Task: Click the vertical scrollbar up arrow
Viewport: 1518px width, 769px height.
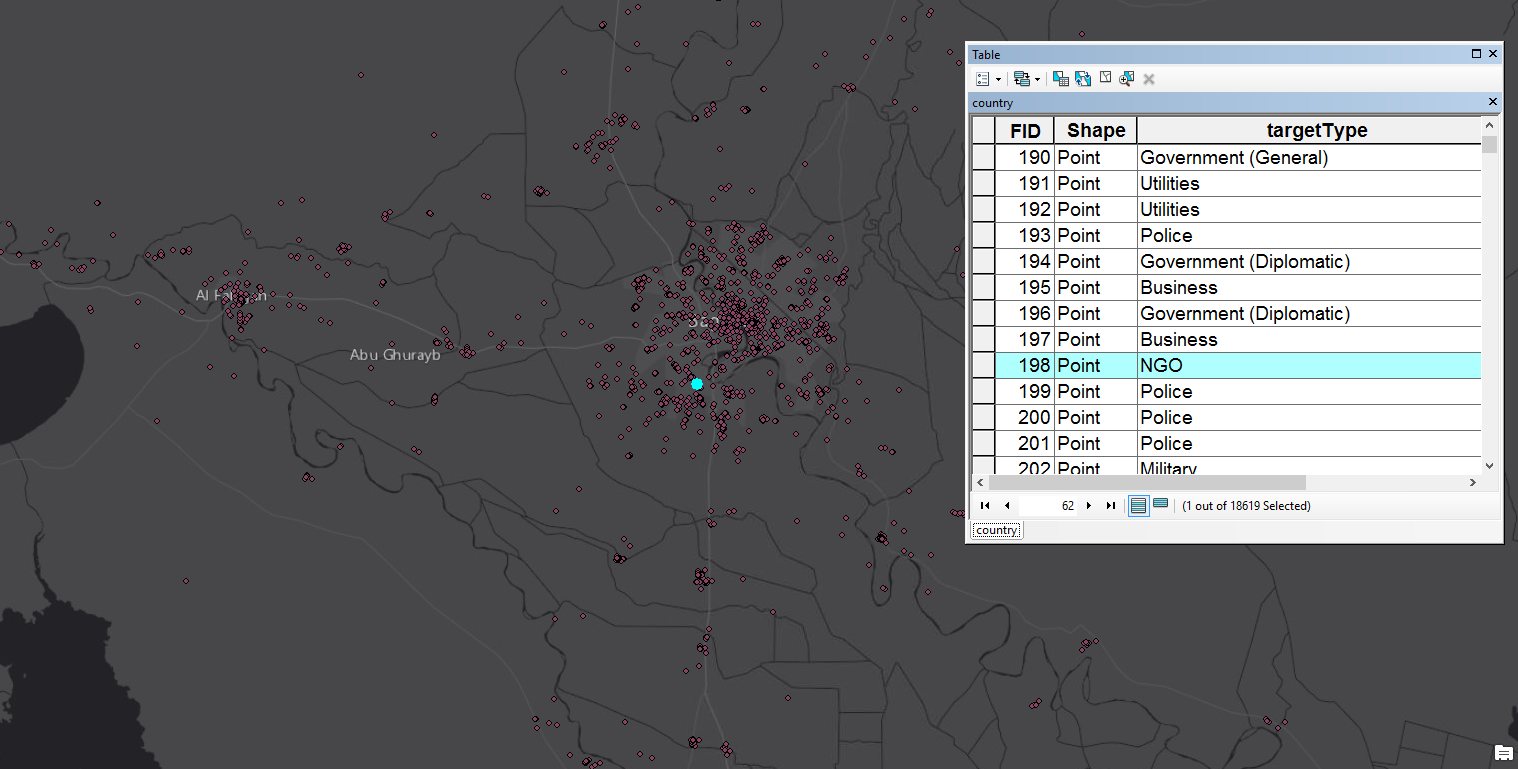Action: pos(1489,126)
